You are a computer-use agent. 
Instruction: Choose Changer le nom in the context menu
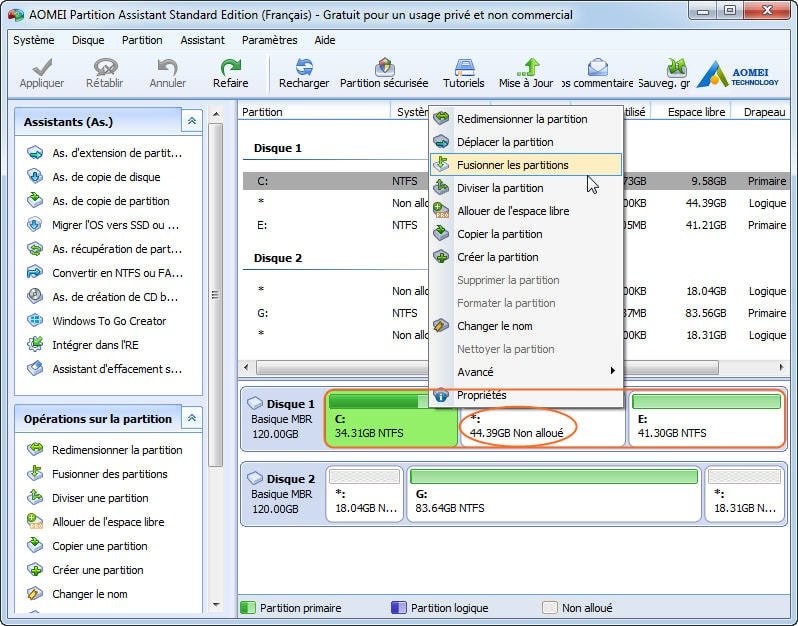[525, 326]
